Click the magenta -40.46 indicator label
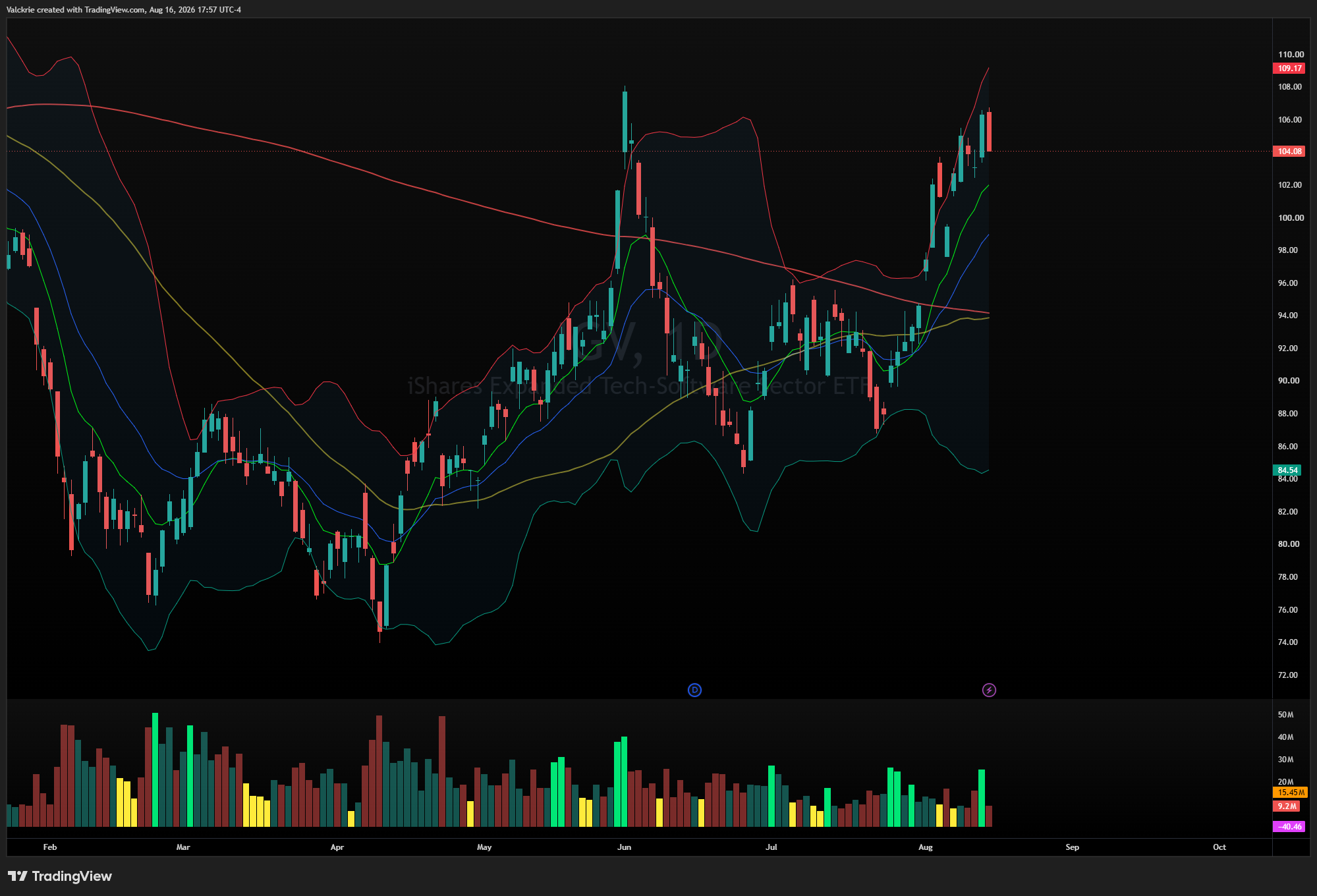 point(1289,827)
